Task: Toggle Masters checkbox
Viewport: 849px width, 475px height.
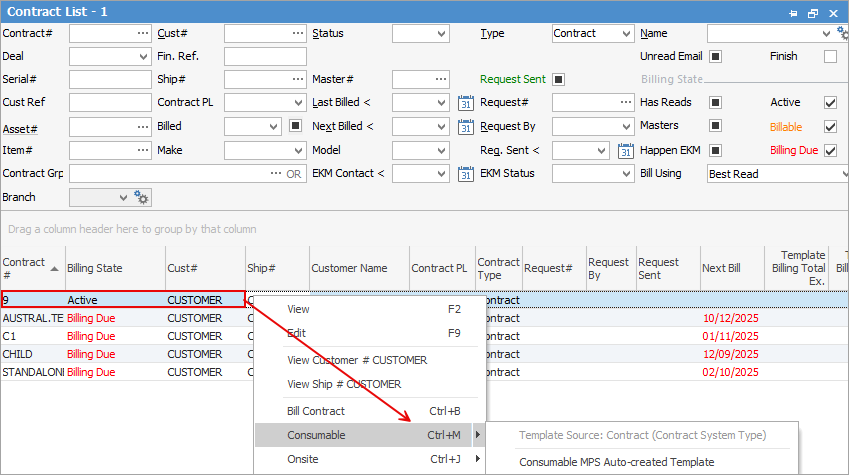Action: tap(715, 126)
